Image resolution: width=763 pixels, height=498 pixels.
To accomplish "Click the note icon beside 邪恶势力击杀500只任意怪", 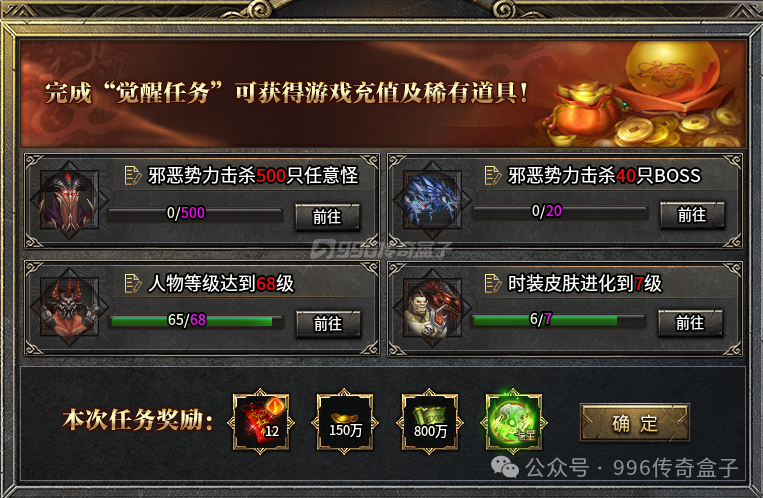I will (x=132, y=176).
